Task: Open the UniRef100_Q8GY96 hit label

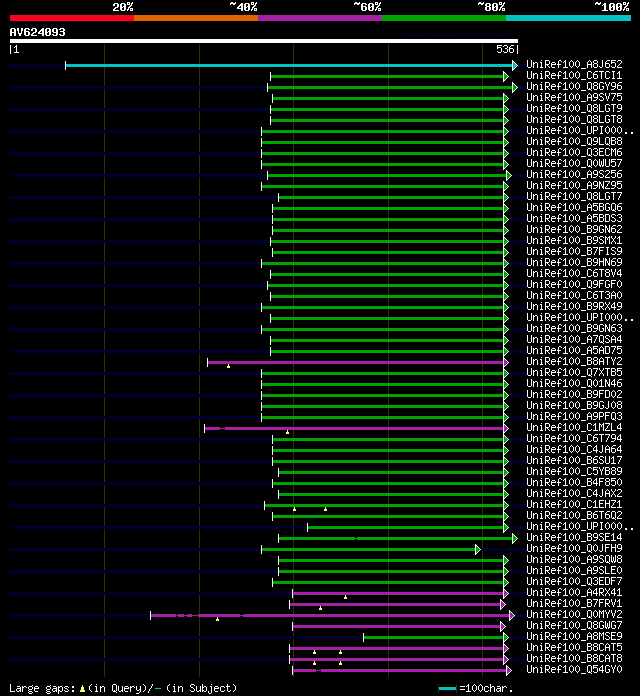Action: click(x=574, y=87)
